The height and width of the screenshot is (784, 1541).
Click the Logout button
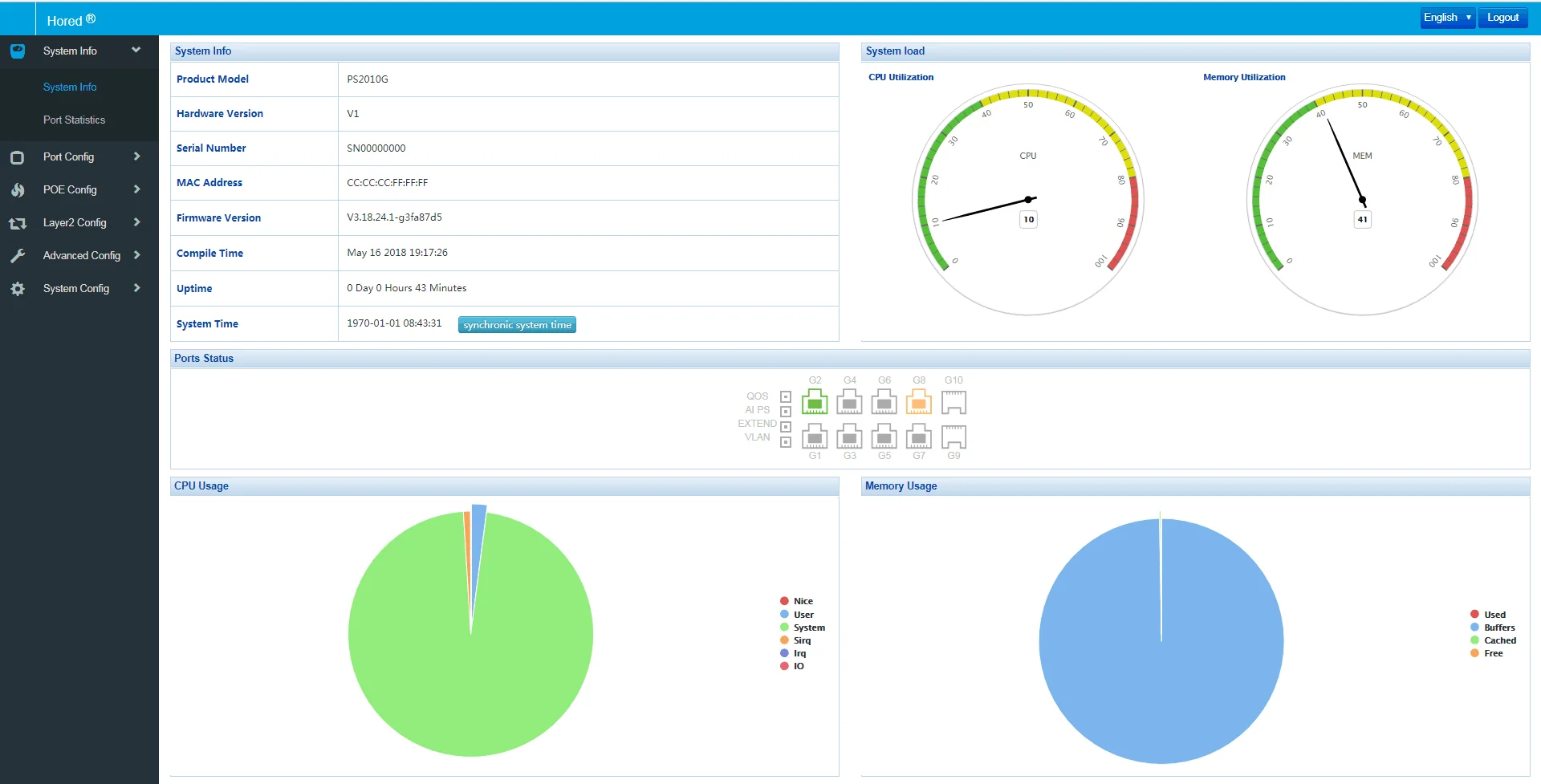coord(1502,18)
